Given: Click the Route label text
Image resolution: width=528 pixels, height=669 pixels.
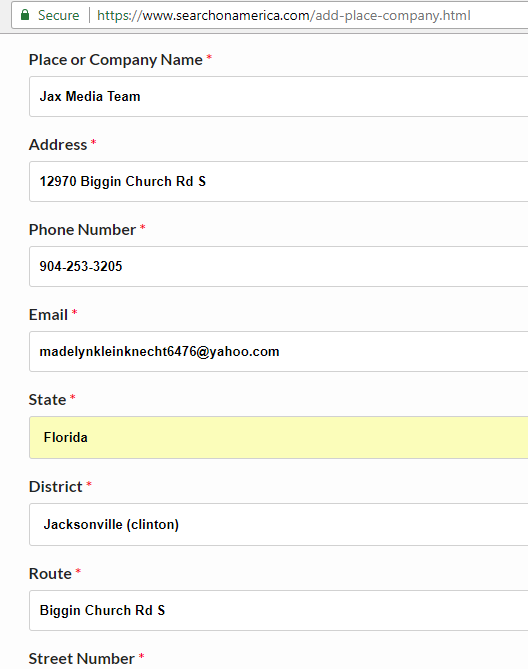Looking at the screenshot, I should coord(50,574).
